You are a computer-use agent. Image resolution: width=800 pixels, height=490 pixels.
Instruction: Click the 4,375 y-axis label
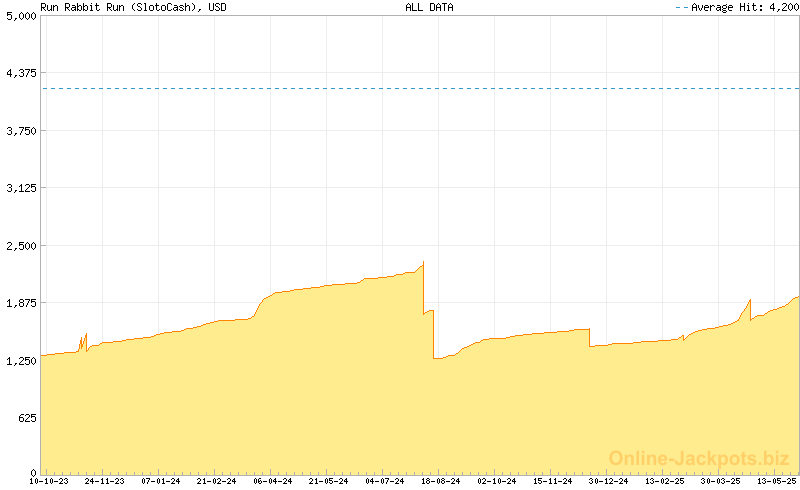tap(20, 73)
